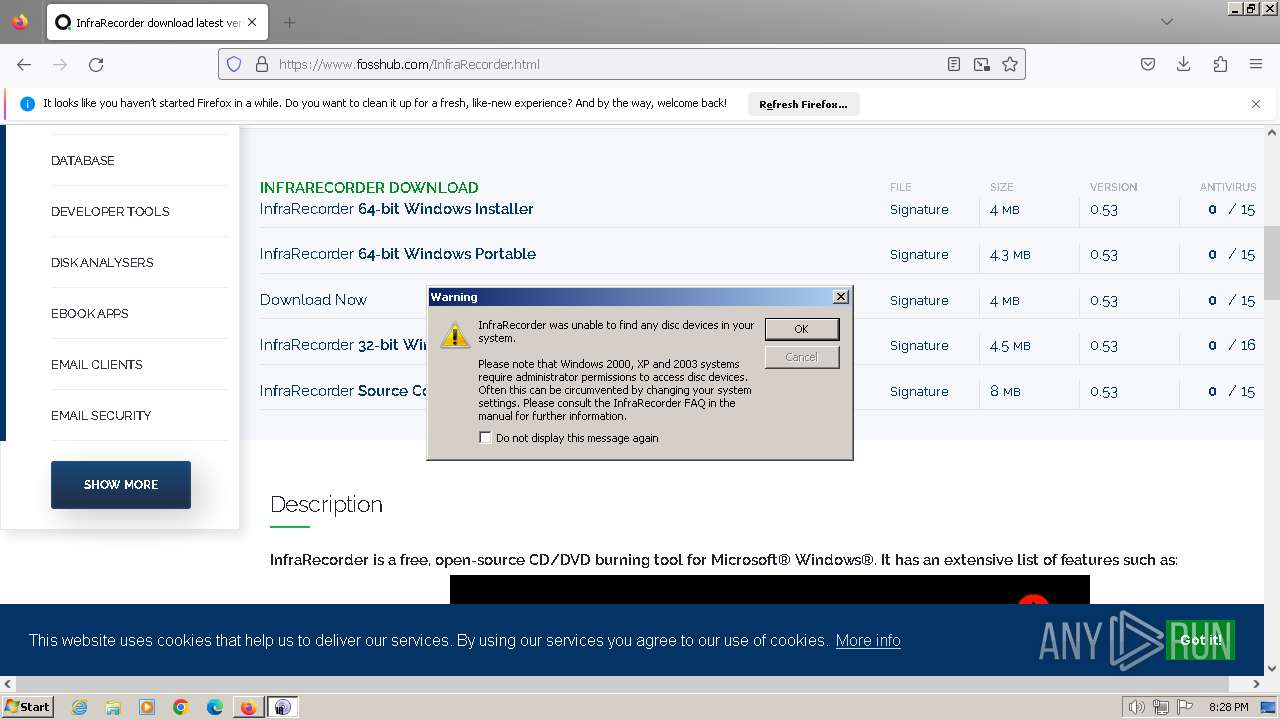This screenshot has width=1280, height=720.
Task: Open volume control in system tray
Action: click(1137, 707)
